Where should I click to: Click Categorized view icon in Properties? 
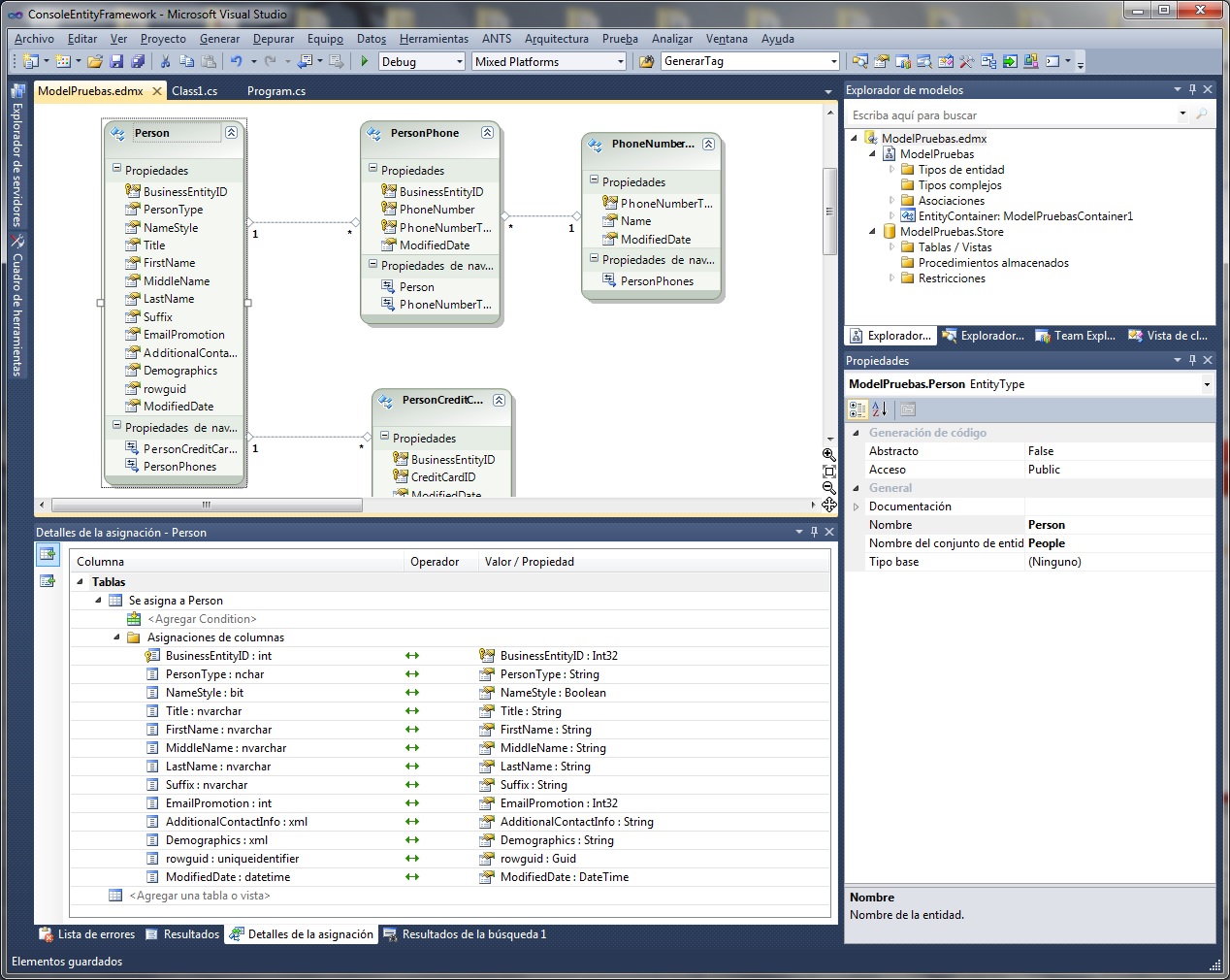tap(858, 409)
